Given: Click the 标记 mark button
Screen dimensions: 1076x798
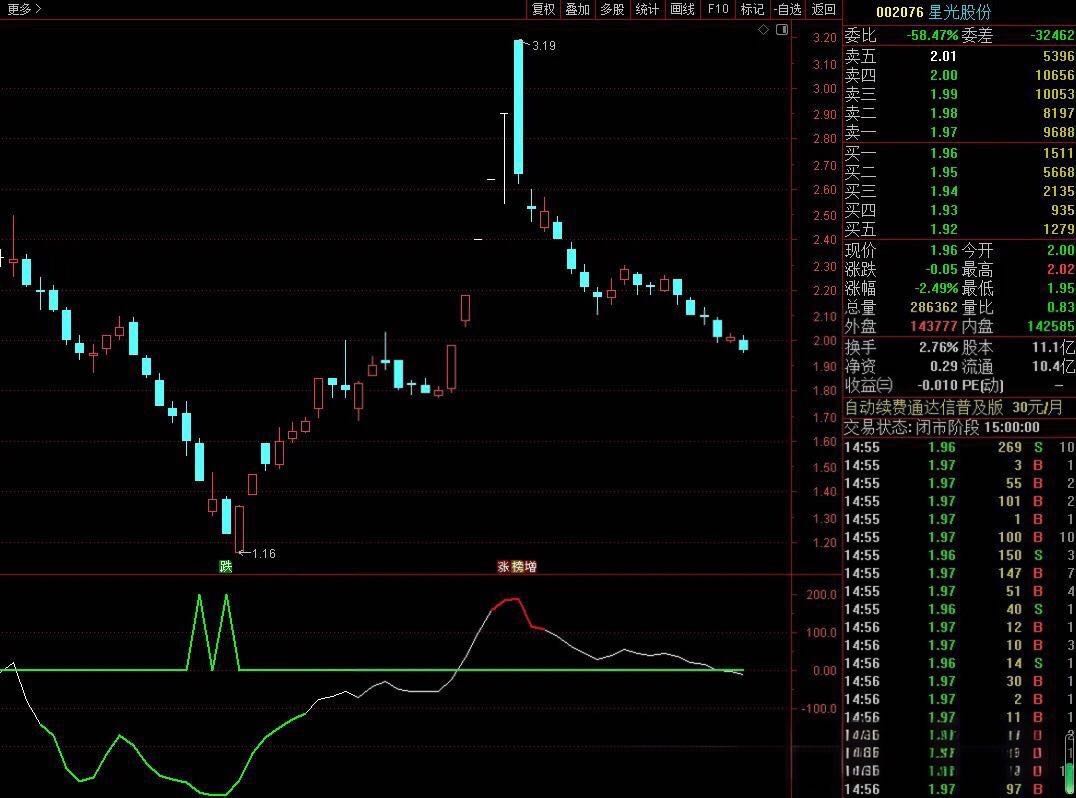Looking at the screenshot, I should (752, 9).
